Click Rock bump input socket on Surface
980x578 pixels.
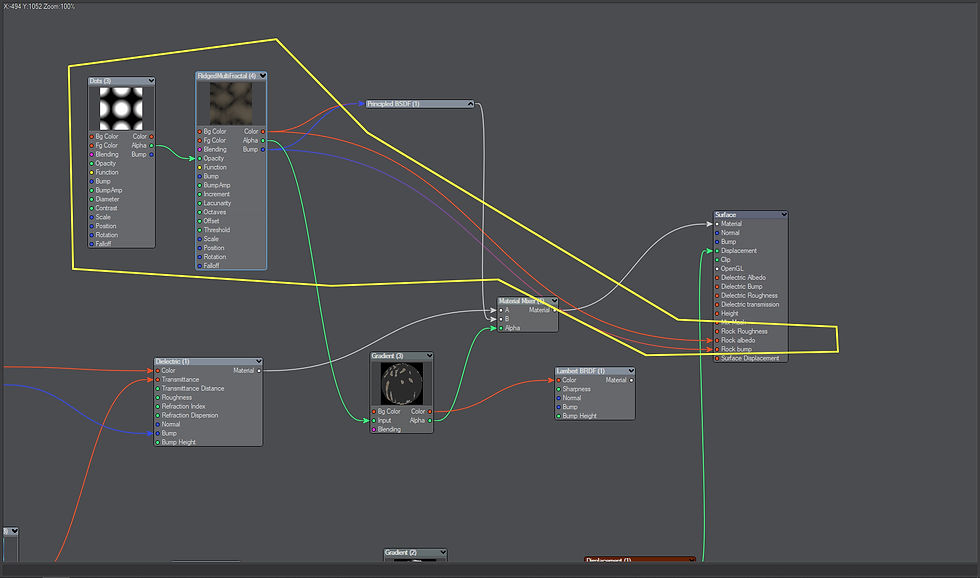click(x=717, y=349)
